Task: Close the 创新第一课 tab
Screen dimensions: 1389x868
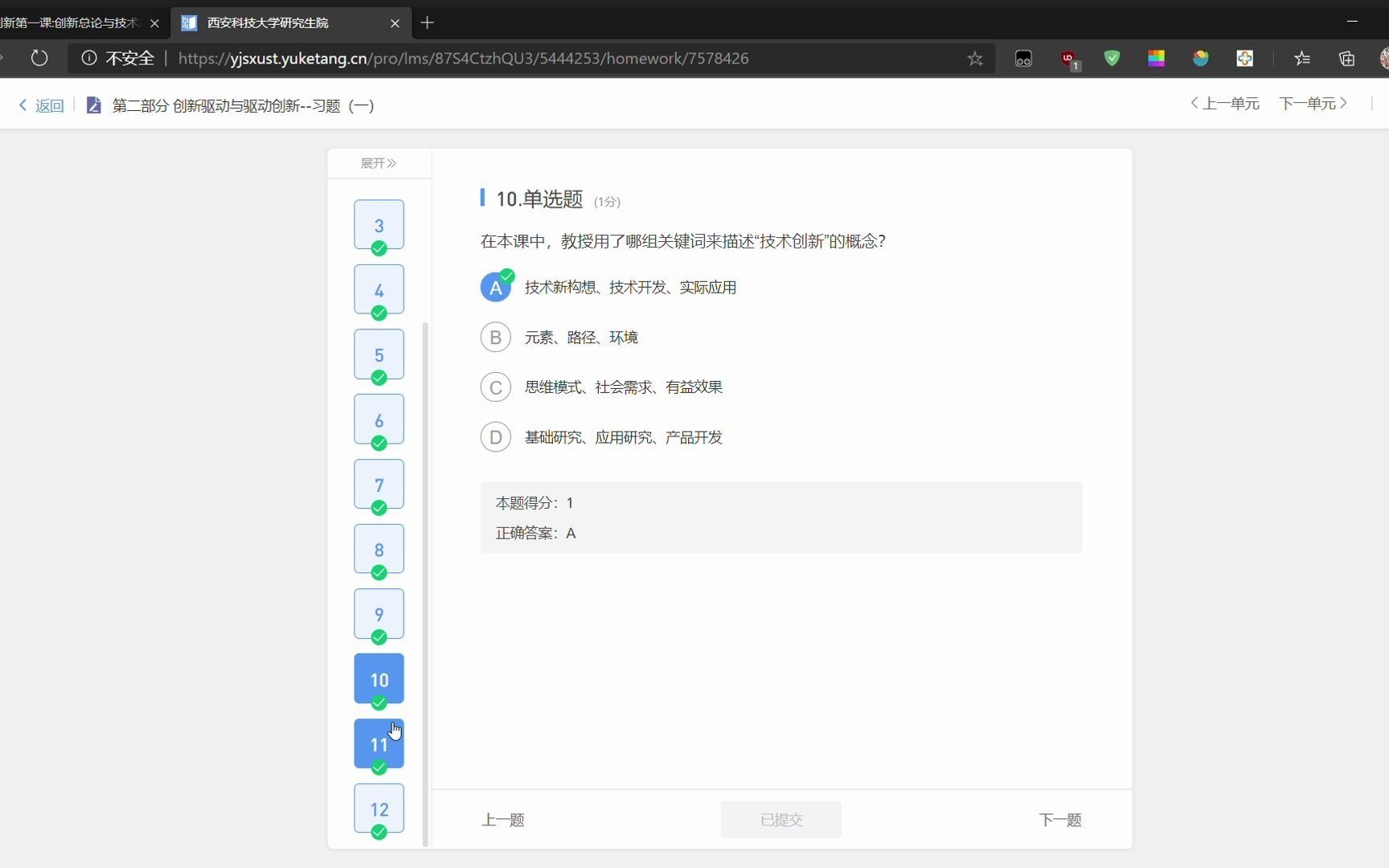Action: point(154,23)
